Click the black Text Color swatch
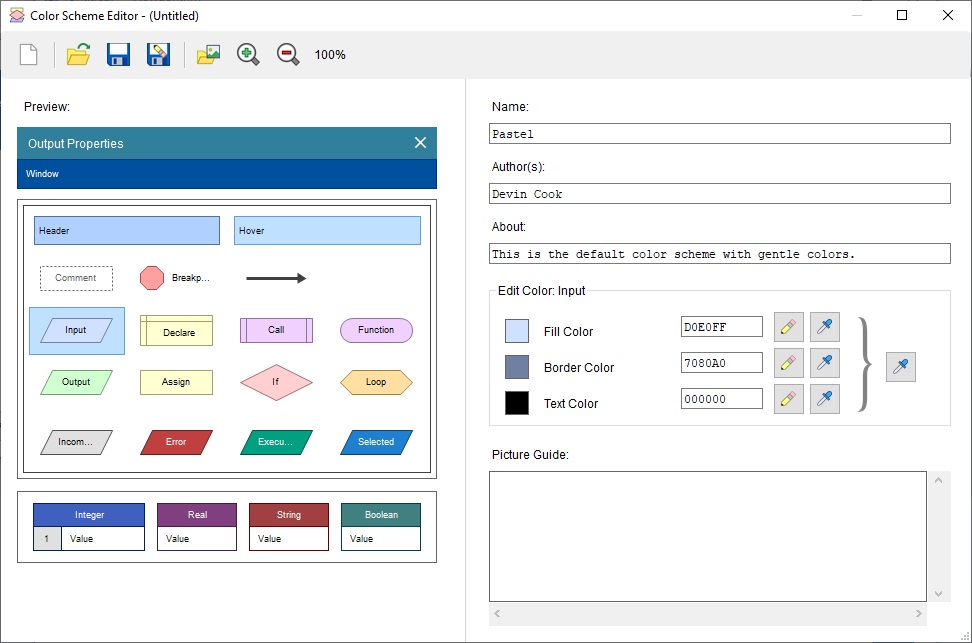This screenshot has height=643, width=972. coord(517,403)
